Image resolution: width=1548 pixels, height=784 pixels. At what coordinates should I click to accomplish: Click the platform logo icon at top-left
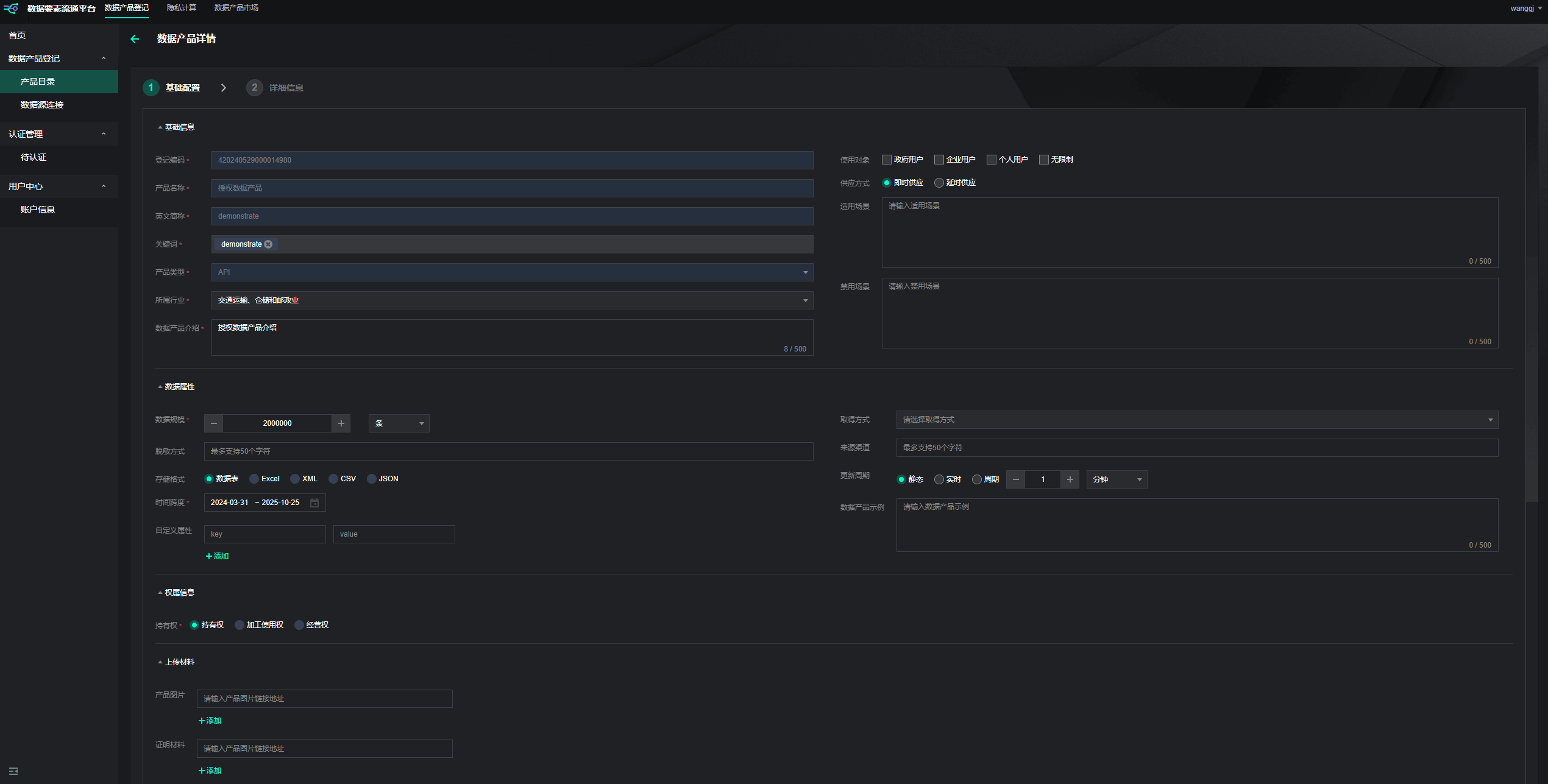tap(11, 9)
